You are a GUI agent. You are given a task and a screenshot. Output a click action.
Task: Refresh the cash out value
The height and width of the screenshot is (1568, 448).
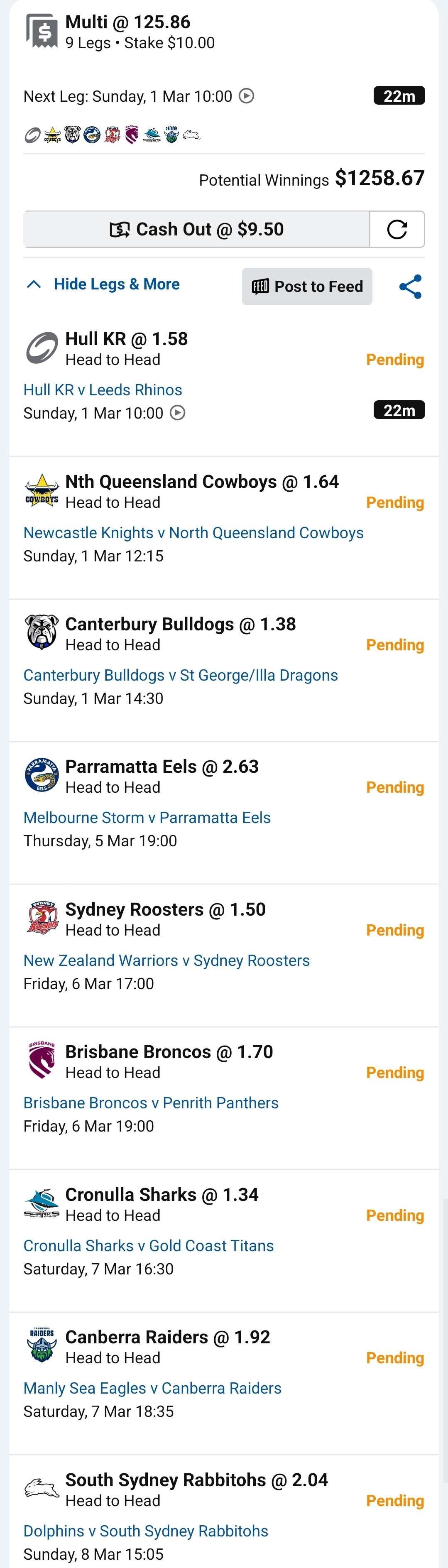coord(397,230)
